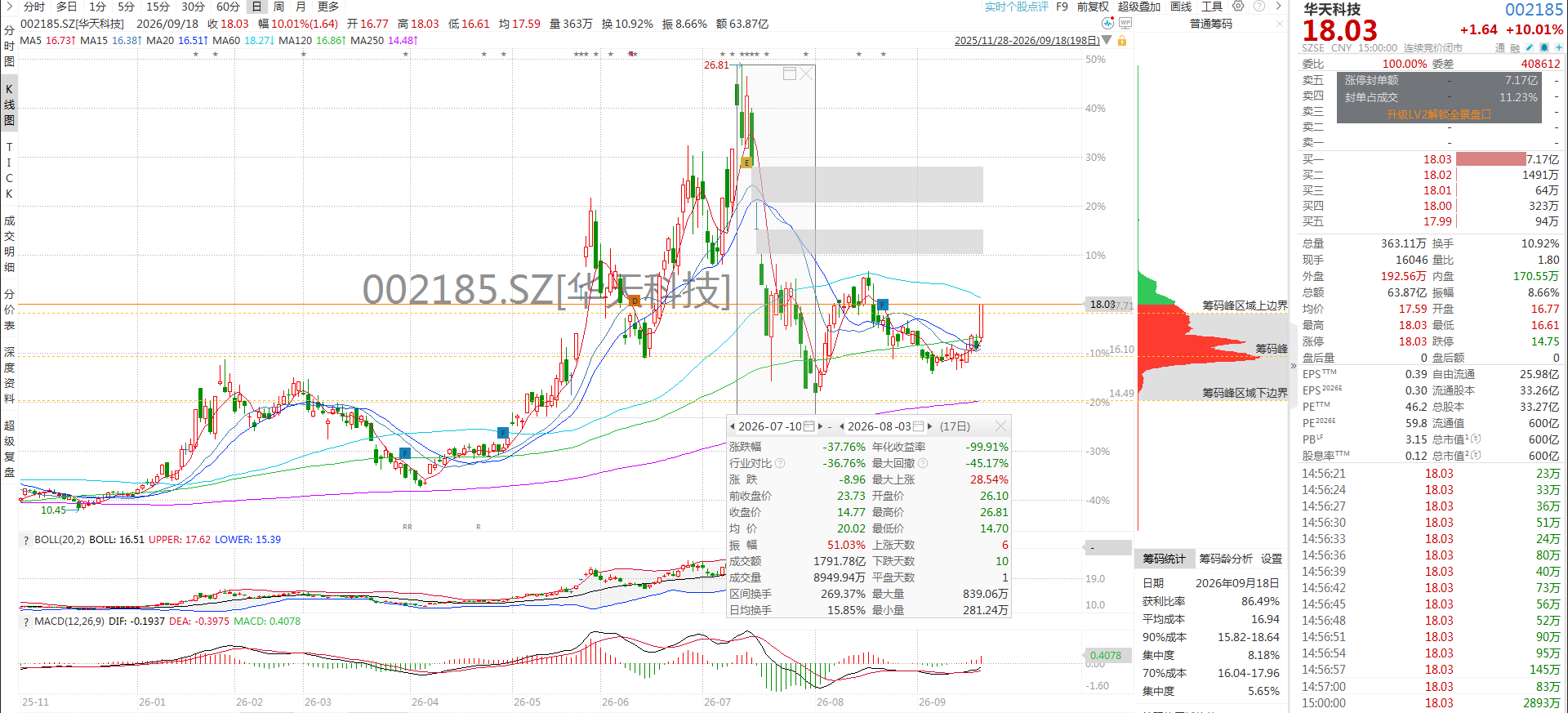Image resolution: width=1568 pixels, height=713 pixels.
Task: Open 实时个股点评 link
Action: click(1016, 7)
